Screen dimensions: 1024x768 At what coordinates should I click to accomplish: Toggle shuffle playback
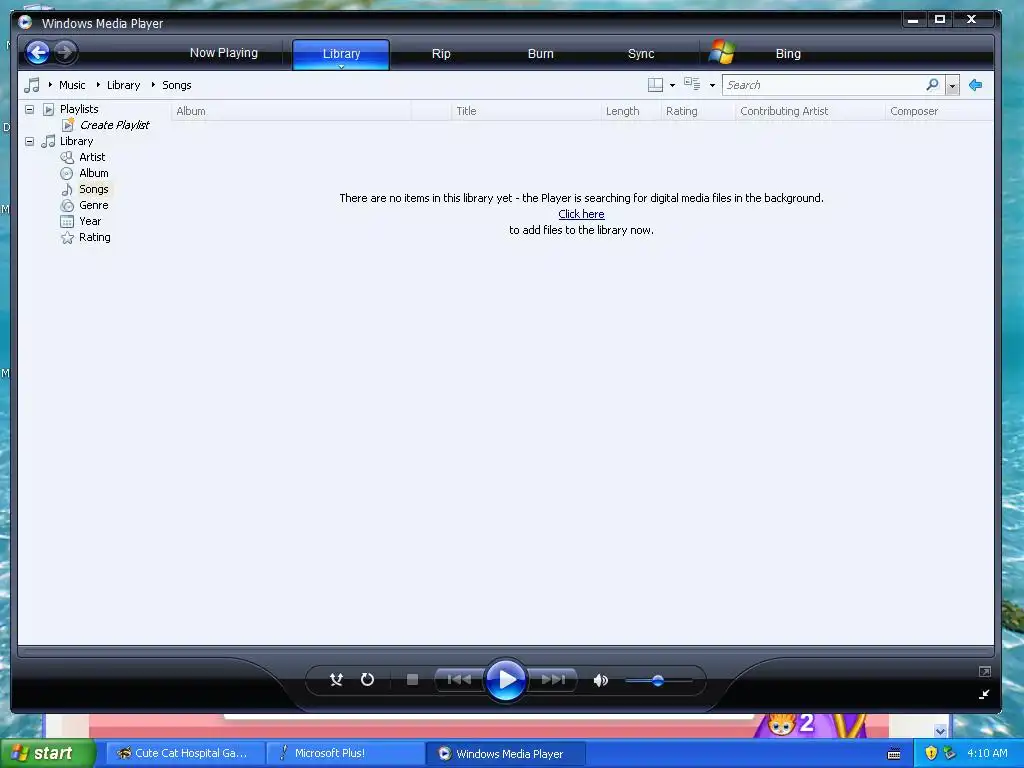tap(336, 680)
